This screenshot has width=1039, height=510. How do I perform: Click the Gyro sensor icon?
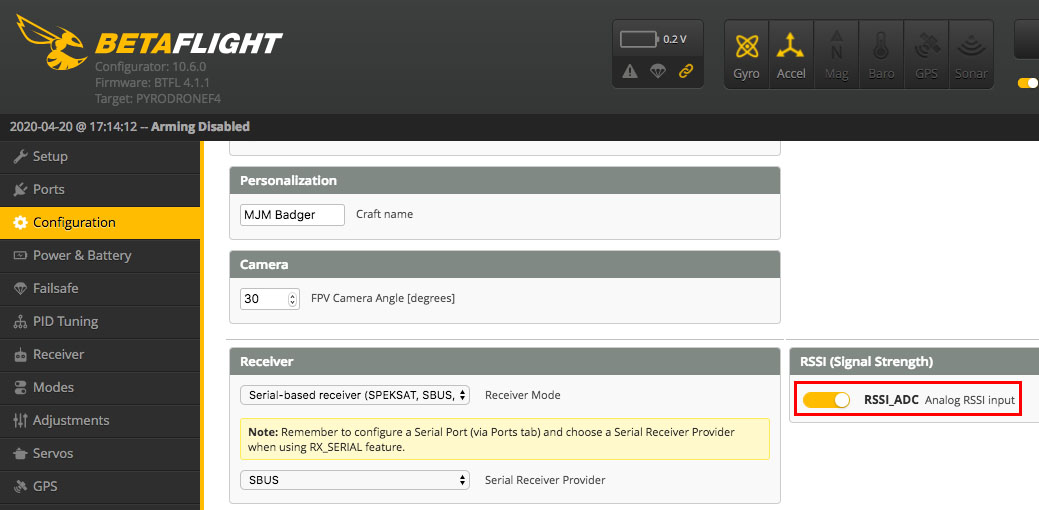click(746, 55)
